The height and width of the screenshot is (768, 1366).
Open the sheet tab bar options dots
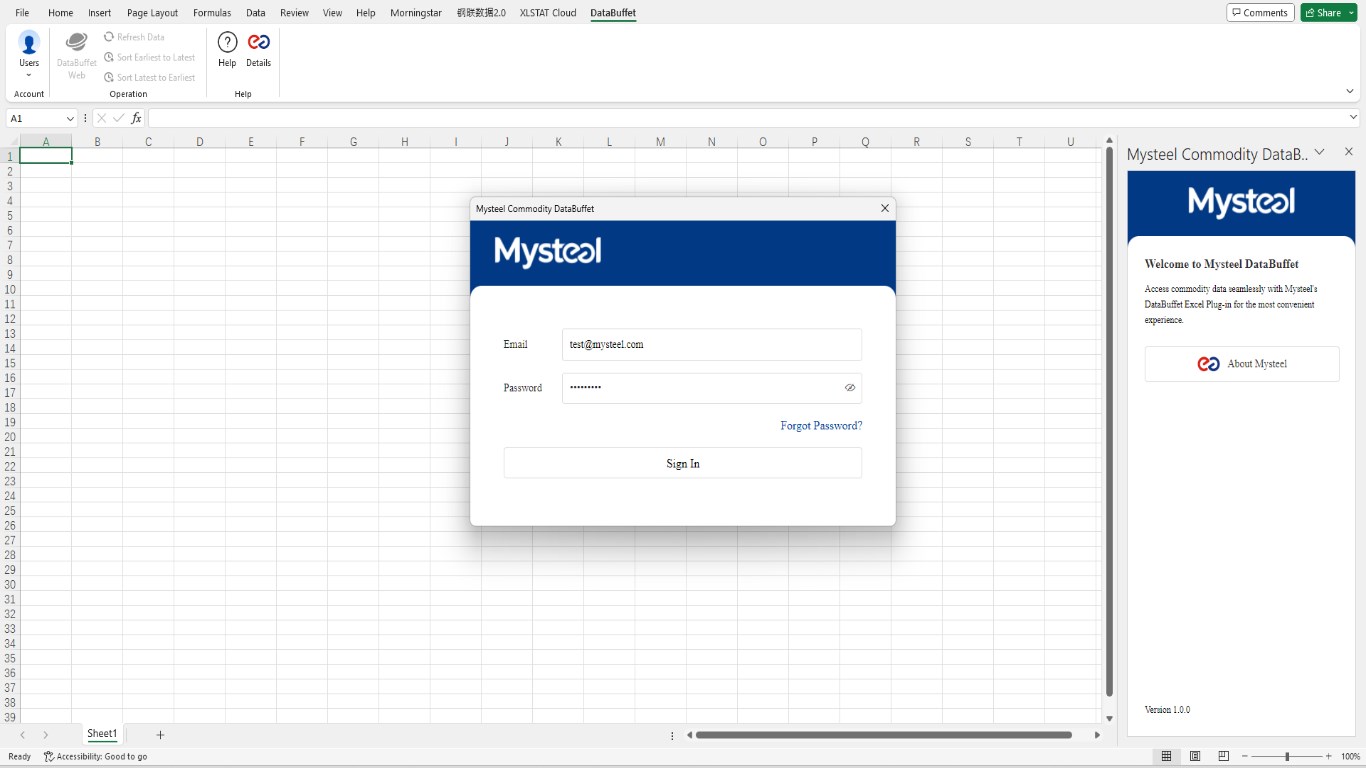pos(672,735)
